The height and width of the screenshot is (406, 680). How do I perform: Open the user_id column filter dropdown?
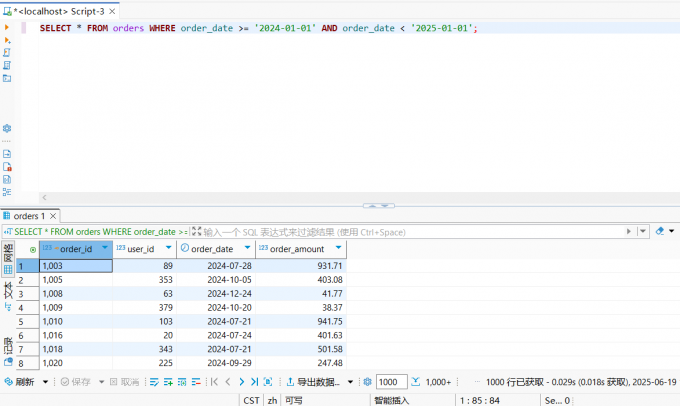click(x=169, y=248)
